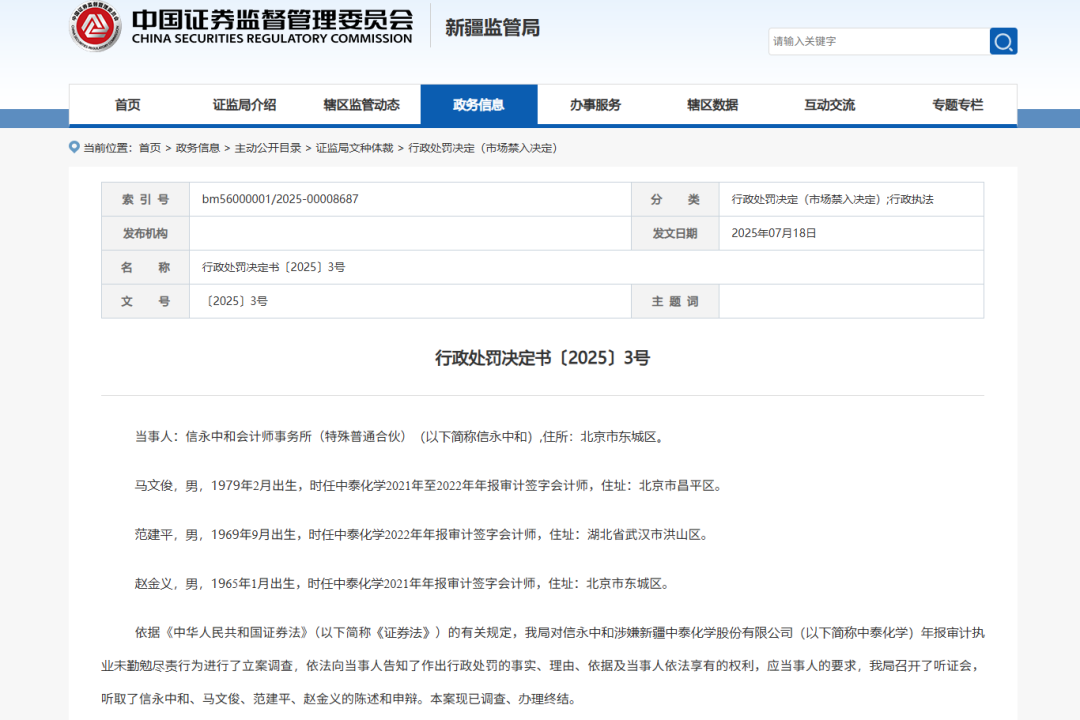
Task: Click the 发文日期 table label
Action: (x=675, y=234)
